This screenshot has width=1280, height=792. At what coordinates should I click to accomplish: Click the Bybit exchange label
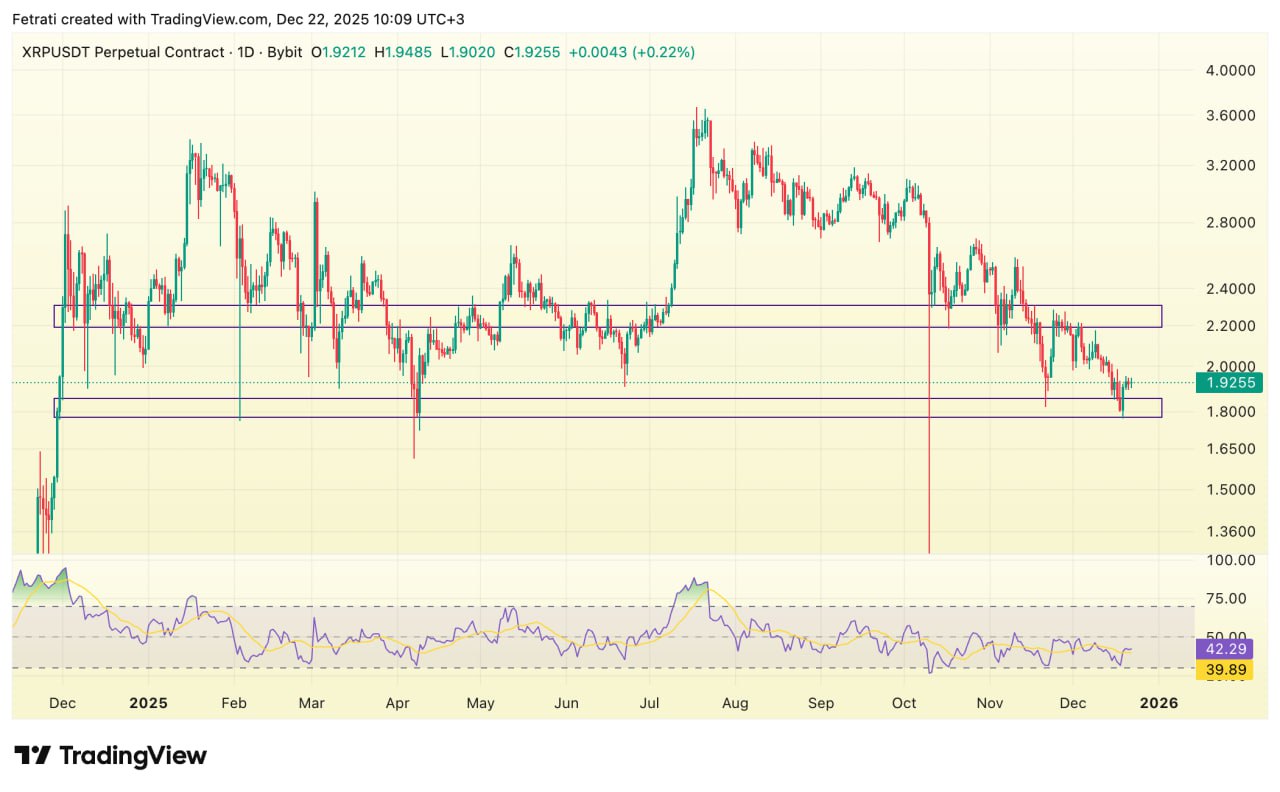pyautogui.click(x=285, y=52)
